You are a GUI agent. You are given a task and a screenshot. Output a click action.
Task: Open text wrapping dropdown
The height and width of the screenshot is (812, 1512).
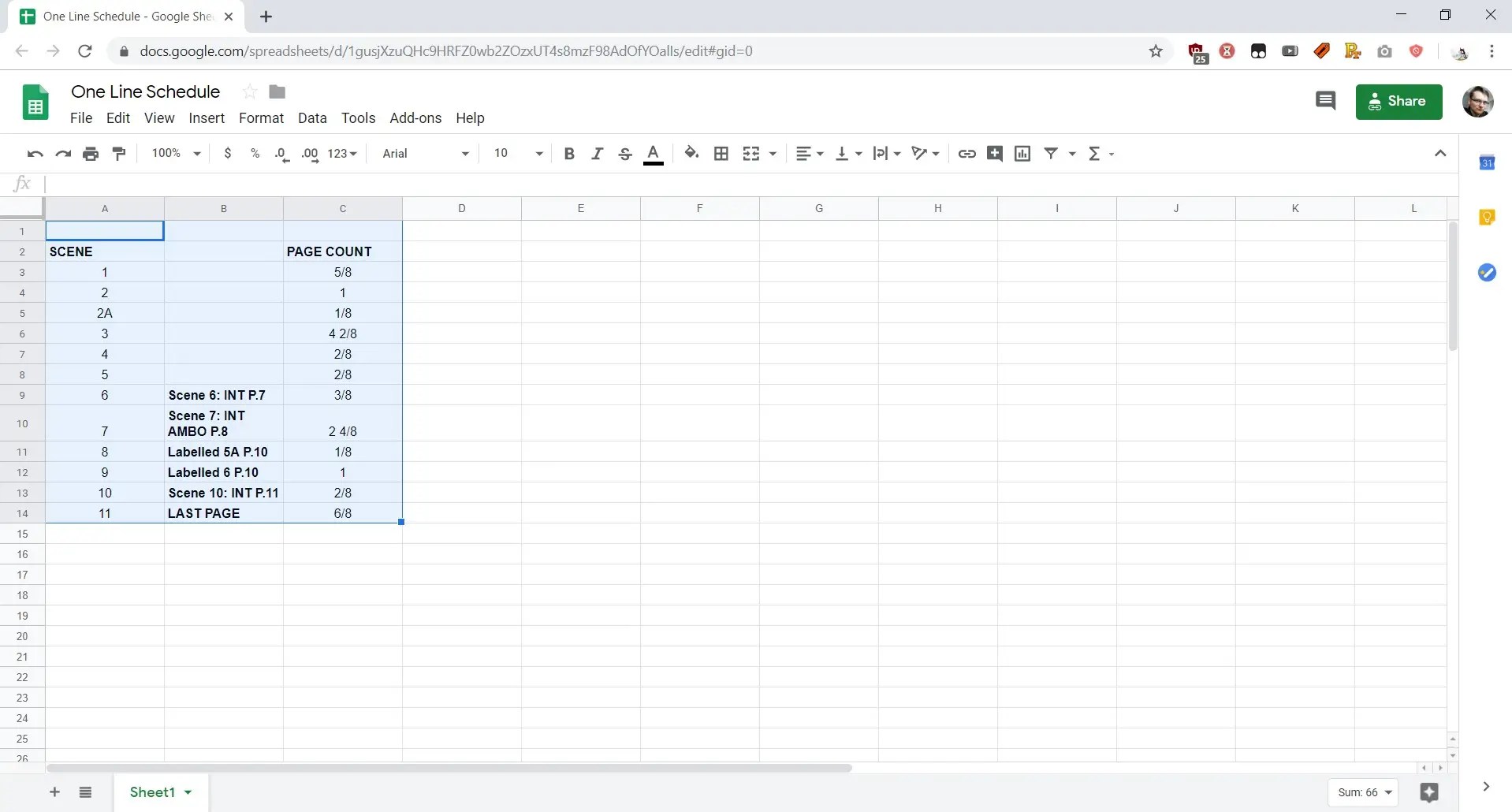coord(887,154)
